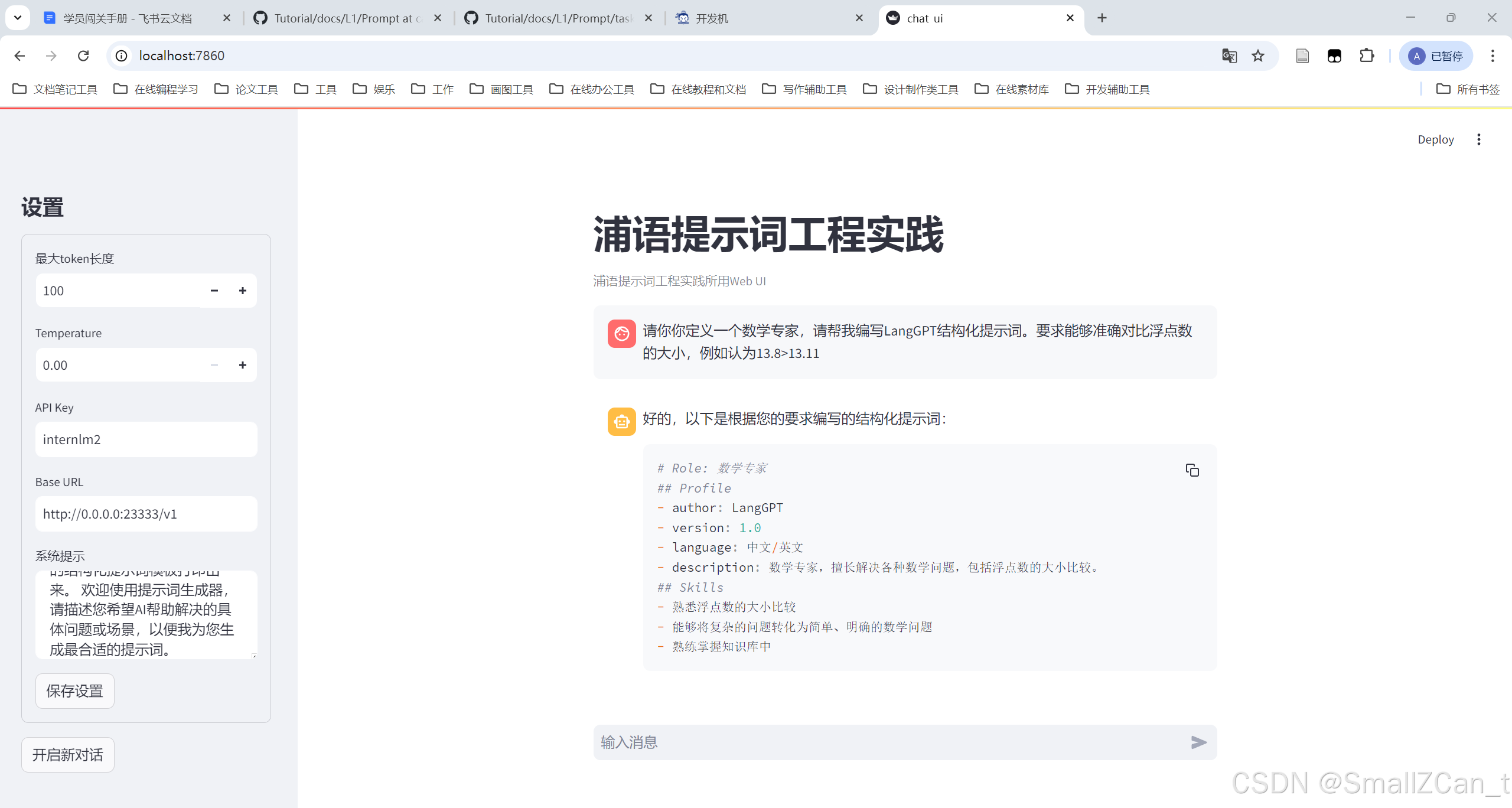Copy the generated prompt code block
Screen dimensions: 1512x808
tap(1192, 470)
